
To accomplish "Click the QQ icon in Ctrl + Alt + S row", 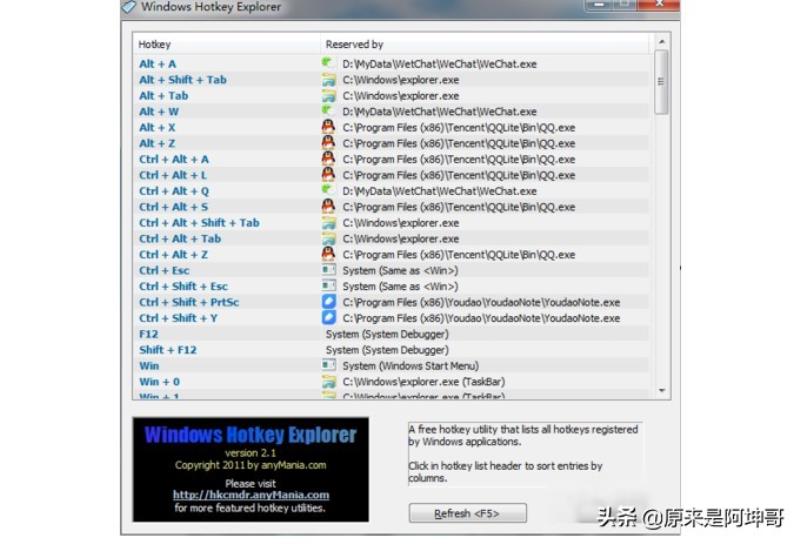I will click(329, 206).
